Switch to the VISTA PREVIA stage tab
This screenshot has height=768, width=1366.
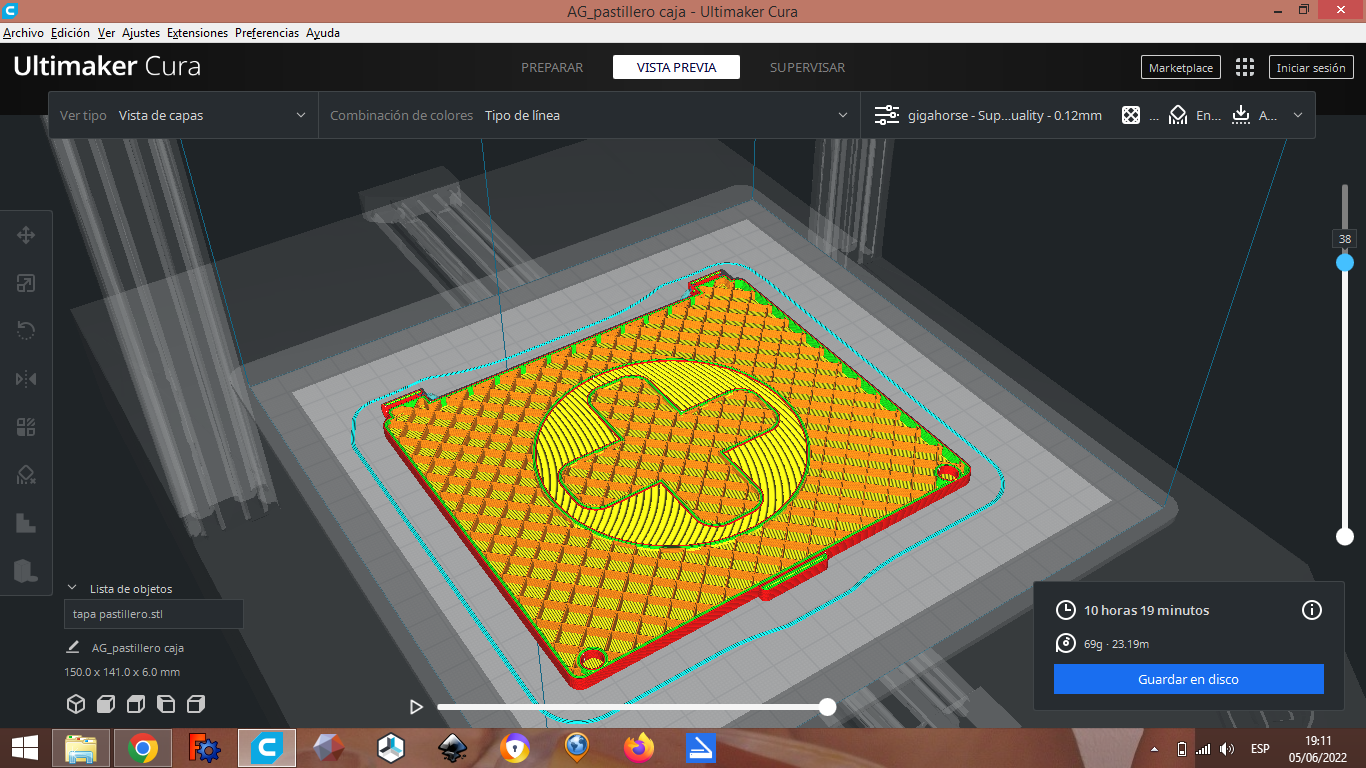[x=676, y=67]
